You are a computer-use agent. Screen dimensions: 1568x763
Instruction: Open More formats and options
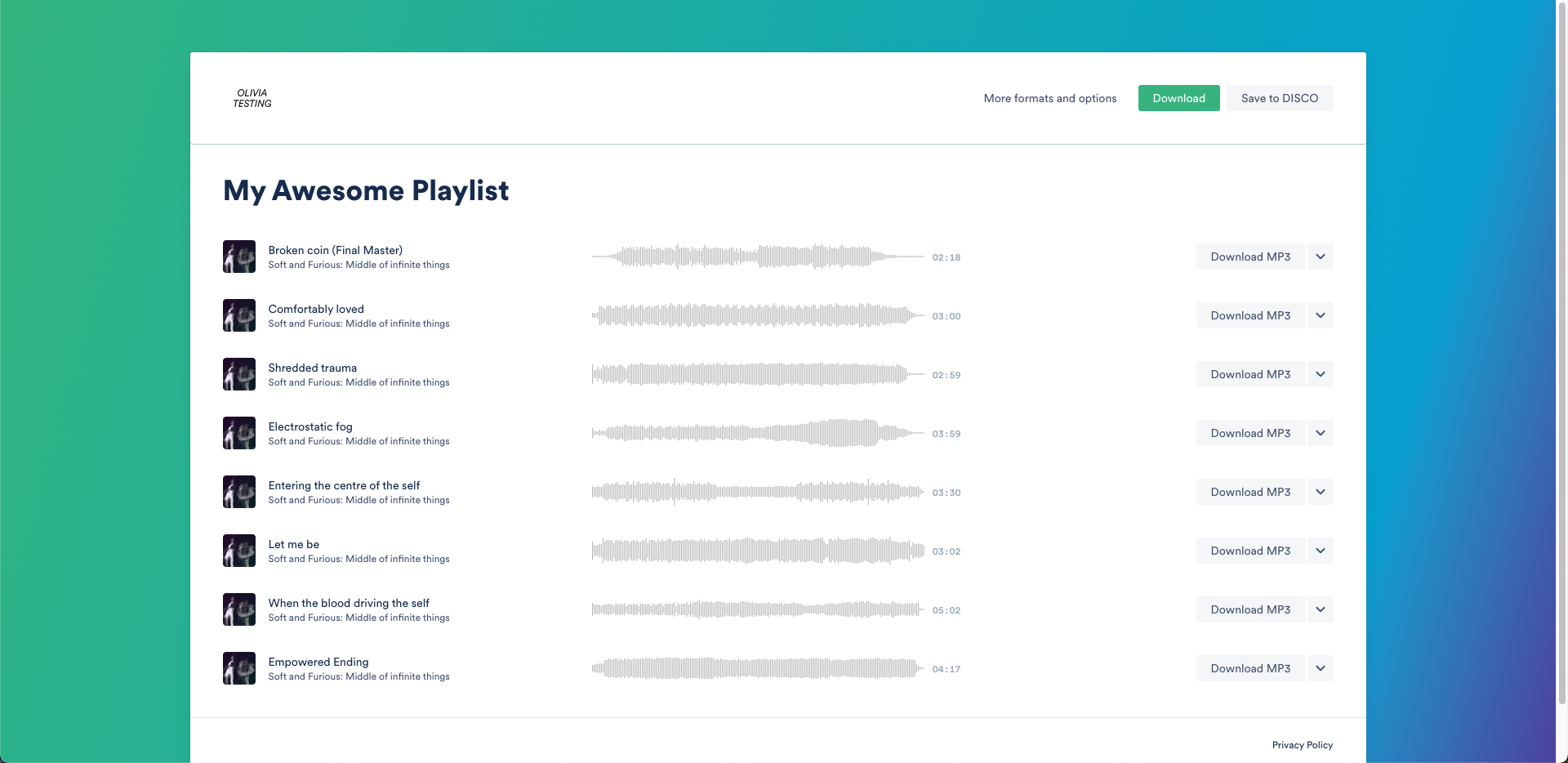[x=1050, y=98]
